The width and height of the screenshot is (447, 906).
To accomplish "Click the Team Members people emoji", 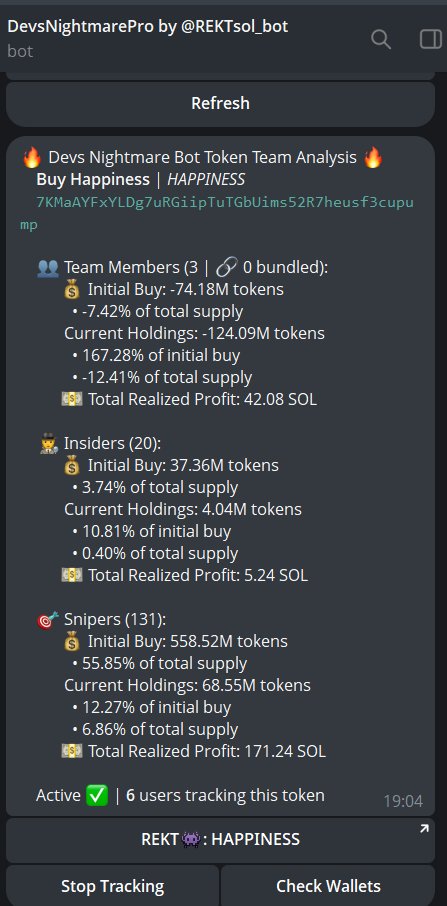I will (x=47, y=268).
